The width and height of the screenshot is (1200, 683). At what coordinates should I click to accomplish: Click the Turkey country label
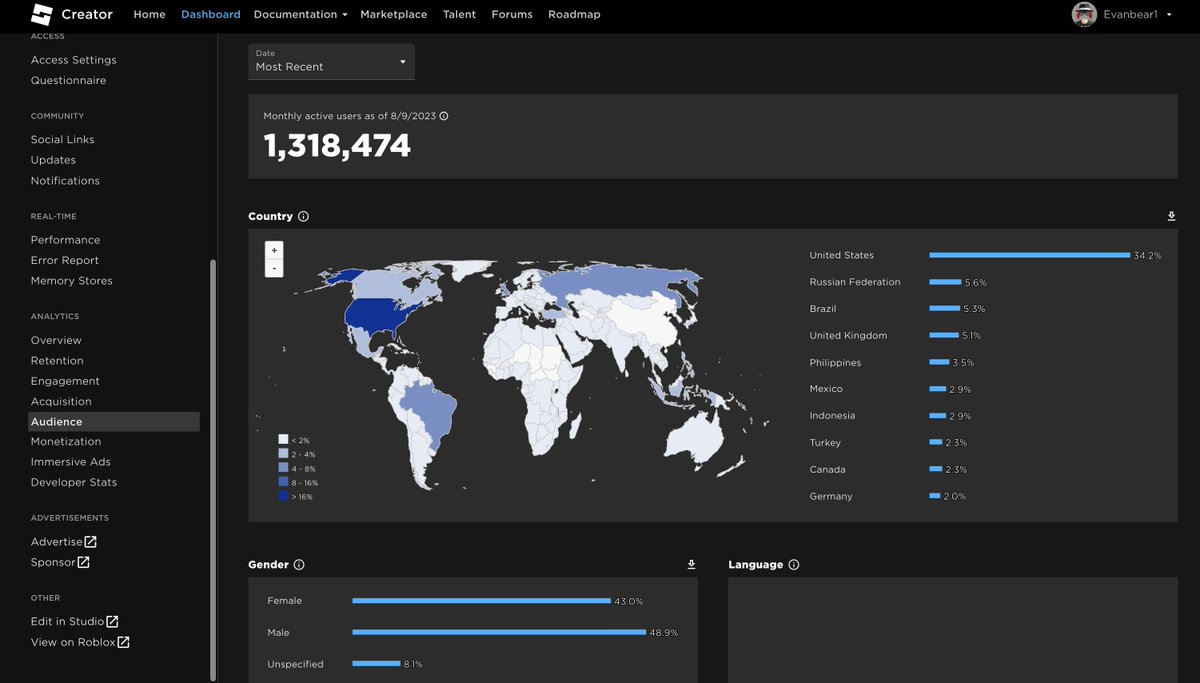(825, 442)
